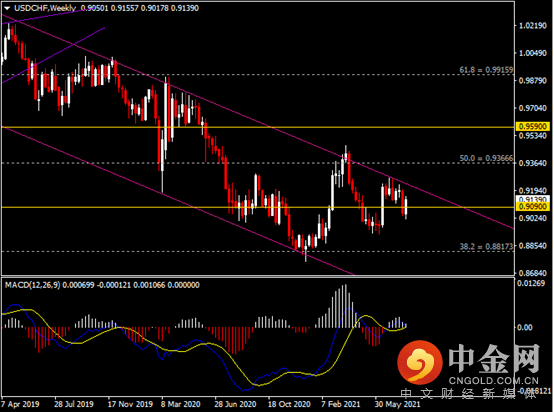
Task: Click the 61.8 = 0.99159 Fibonacci label
Action: coord(486,70)
